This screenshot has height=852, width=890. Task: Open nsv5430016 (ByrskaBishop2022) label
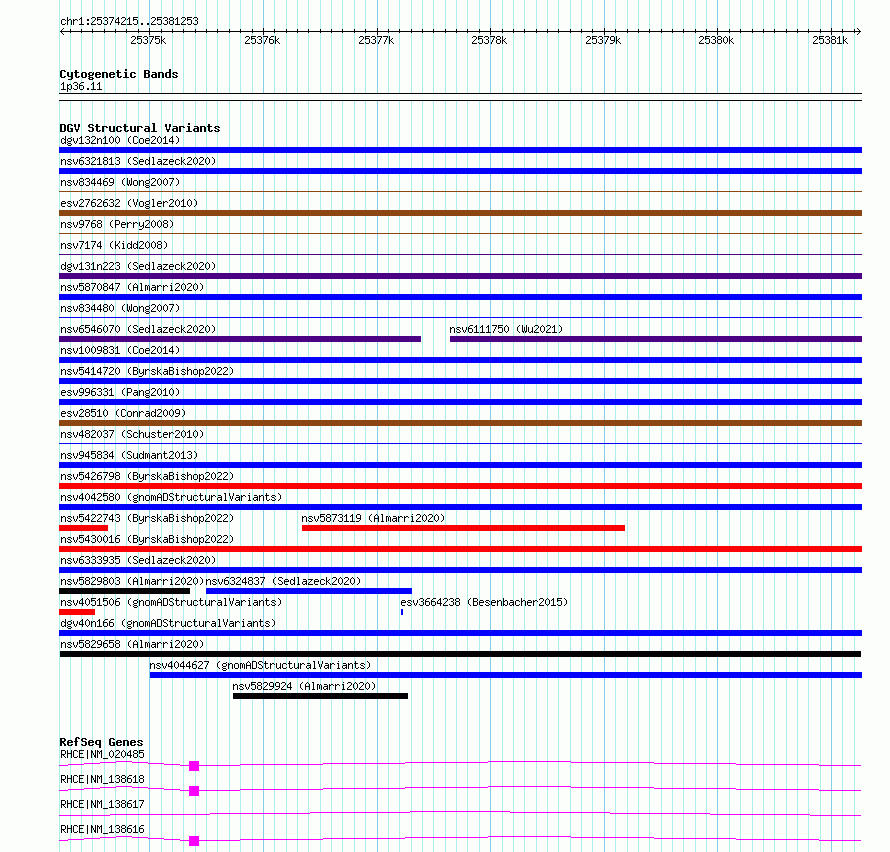147,539
